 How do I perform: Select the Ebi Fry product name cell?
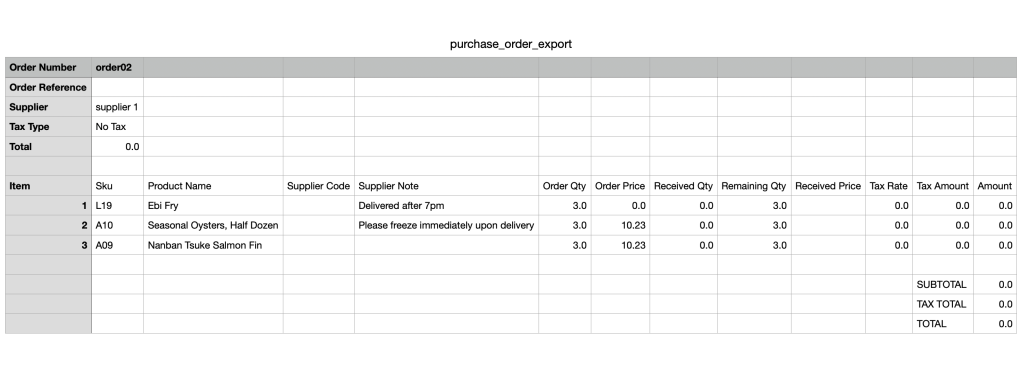pos(213,206)
